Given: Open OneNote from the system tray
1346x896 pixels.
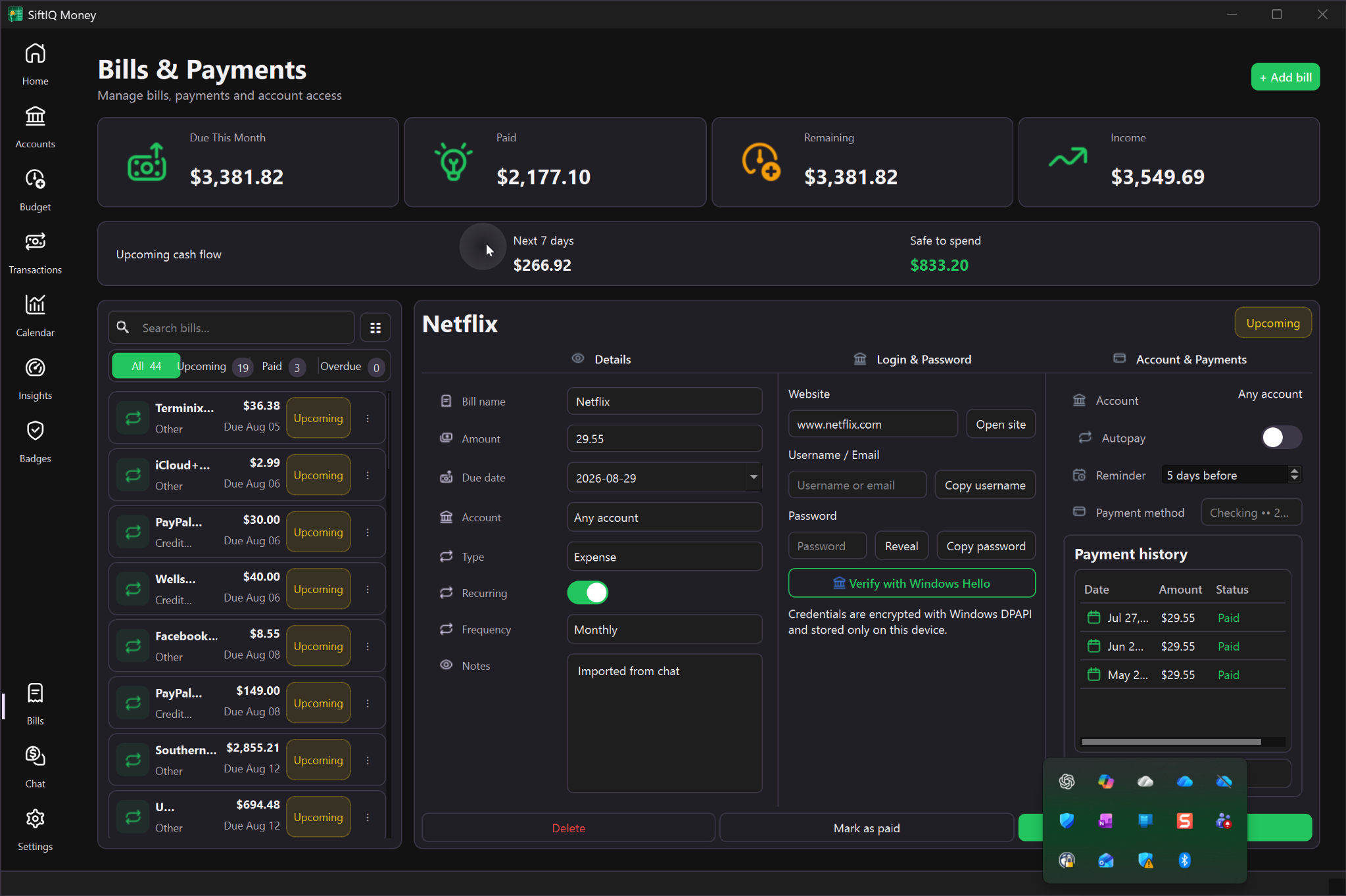Looking at the screenshot, I should point(1106,820).
